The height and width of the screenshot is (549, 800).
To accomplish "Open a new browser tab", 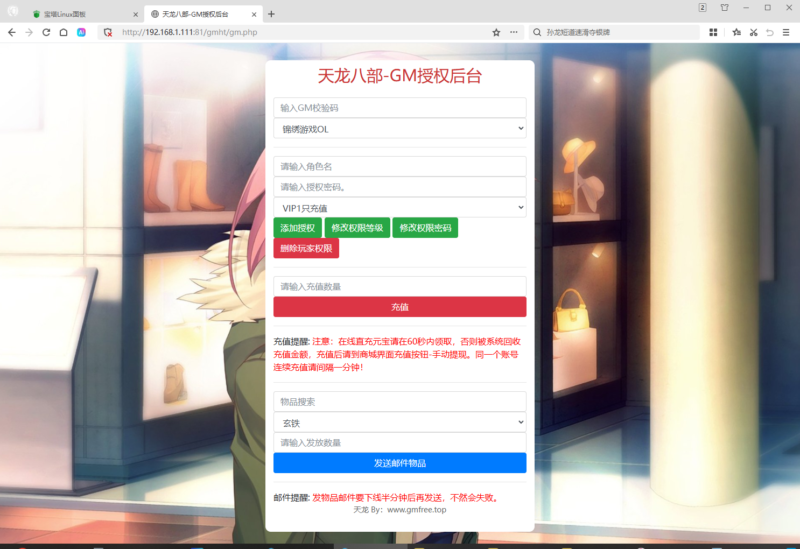I will click(271, 14).
